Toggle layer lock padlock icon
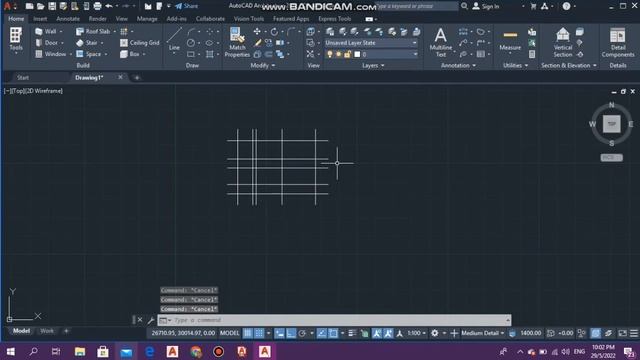The image size is (640, 360). click(x=347, y=54)
